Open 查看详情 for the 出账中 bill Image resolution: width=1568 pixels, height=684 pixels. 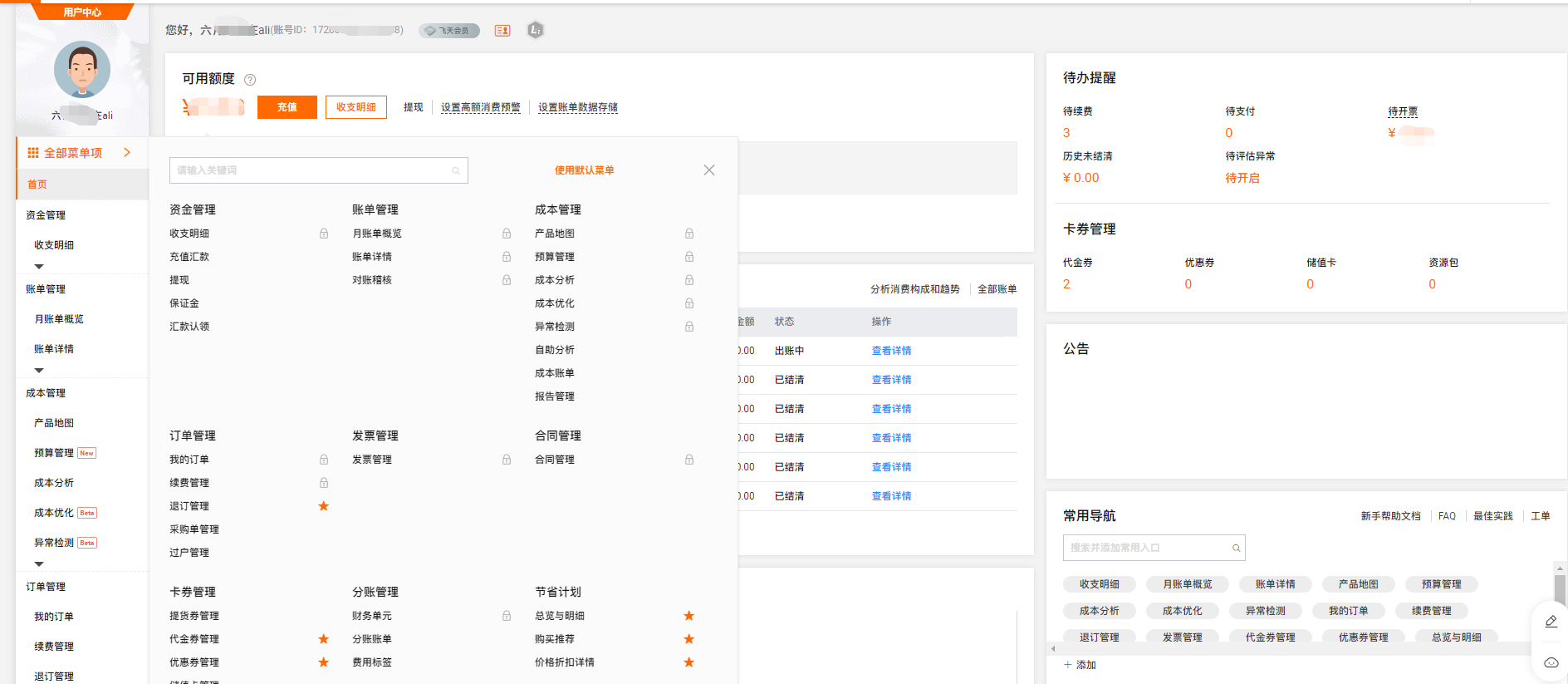coord(892,351)
